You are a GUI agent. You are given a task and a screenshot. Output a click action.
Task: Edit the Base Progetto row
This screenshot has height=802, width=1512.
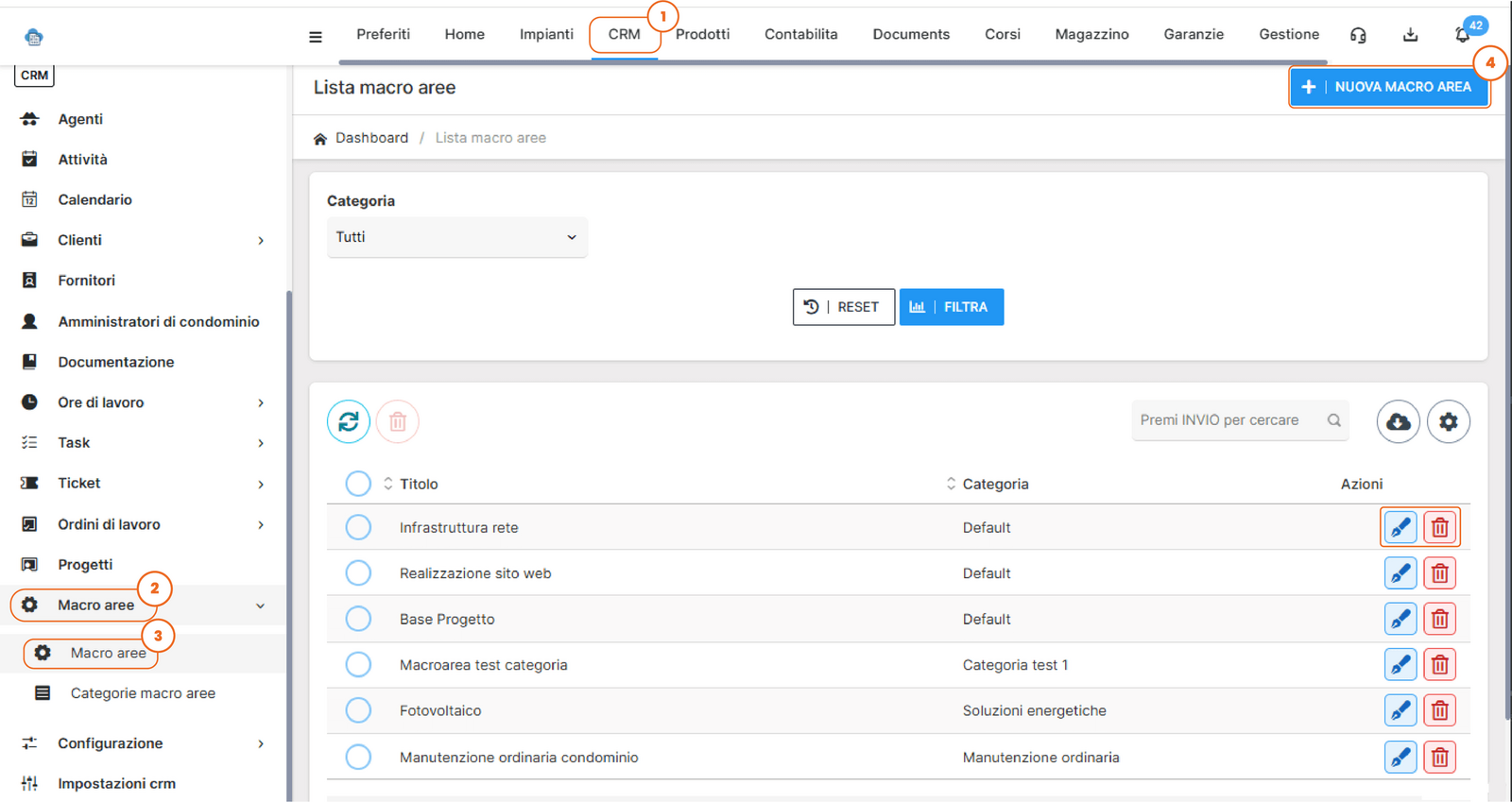[x=1400, y=619]
